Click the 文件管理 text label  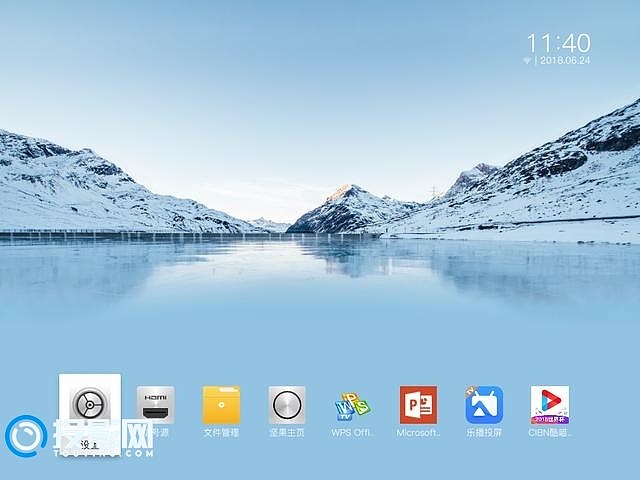[221, 433]
